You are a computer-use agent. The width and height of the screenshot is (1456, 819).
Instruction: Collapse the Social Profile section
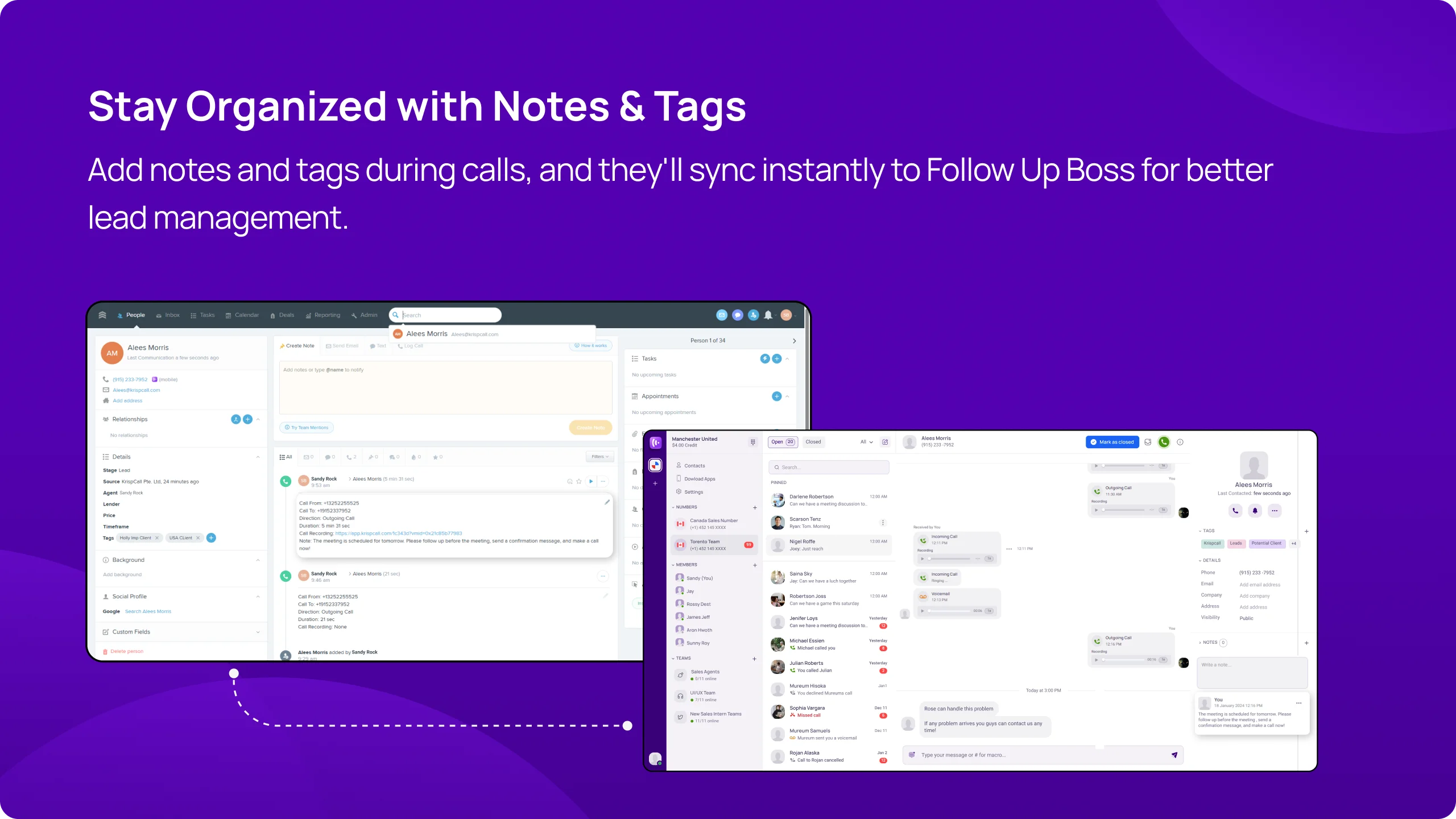(258, 597)
